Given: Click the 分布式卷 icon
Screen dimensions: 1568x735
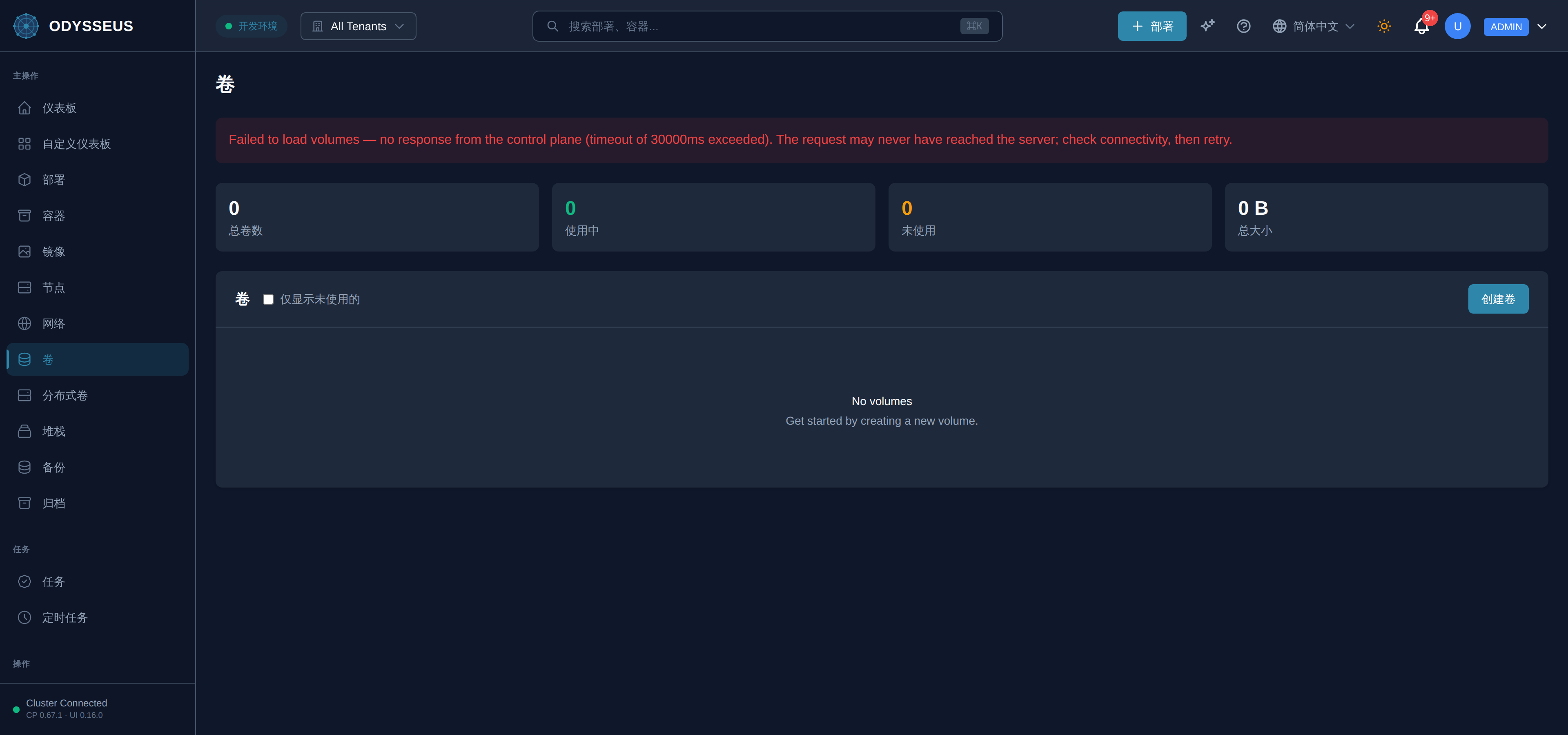Looking at the screenshot, I should [24, 396].
